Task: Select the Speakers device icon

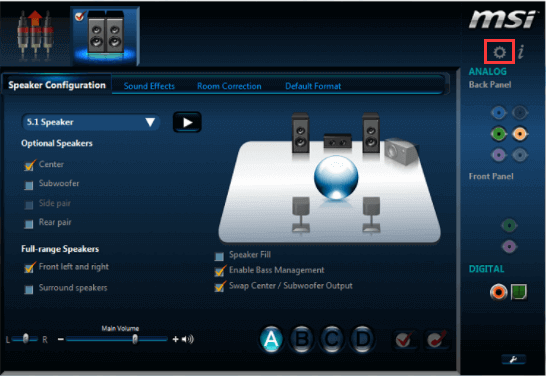Action: coord(106,36)
